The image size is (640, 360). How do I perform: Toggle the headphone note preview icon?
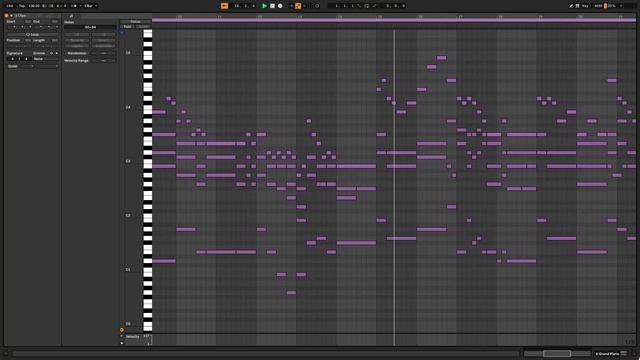coord(122,33)
